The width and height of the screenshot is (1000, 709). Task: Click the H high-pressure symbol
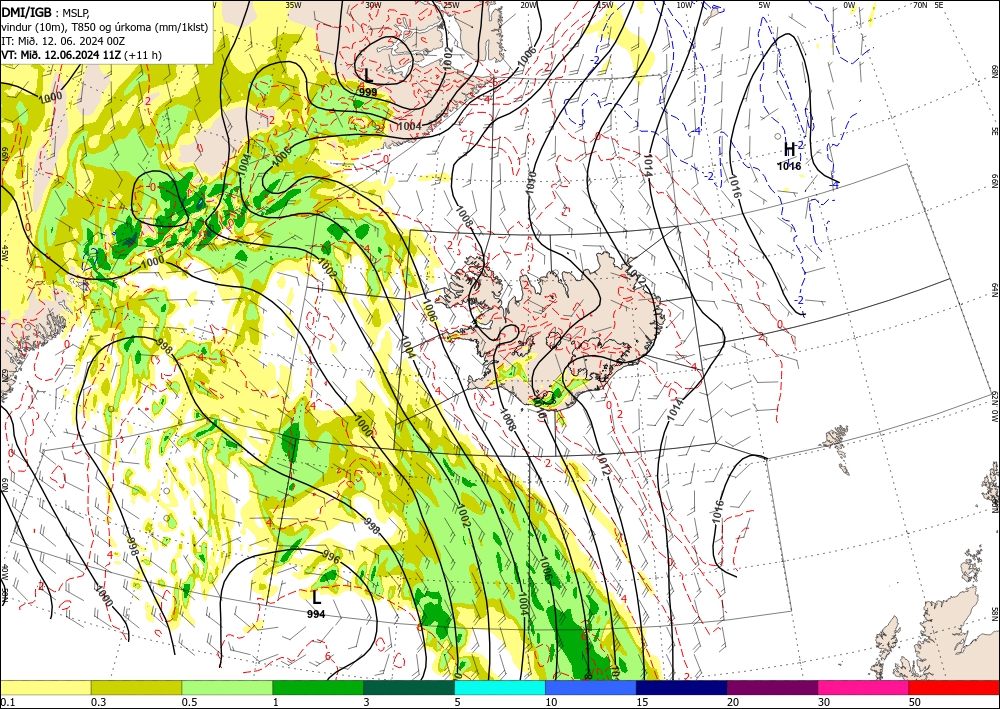point(790,150)
